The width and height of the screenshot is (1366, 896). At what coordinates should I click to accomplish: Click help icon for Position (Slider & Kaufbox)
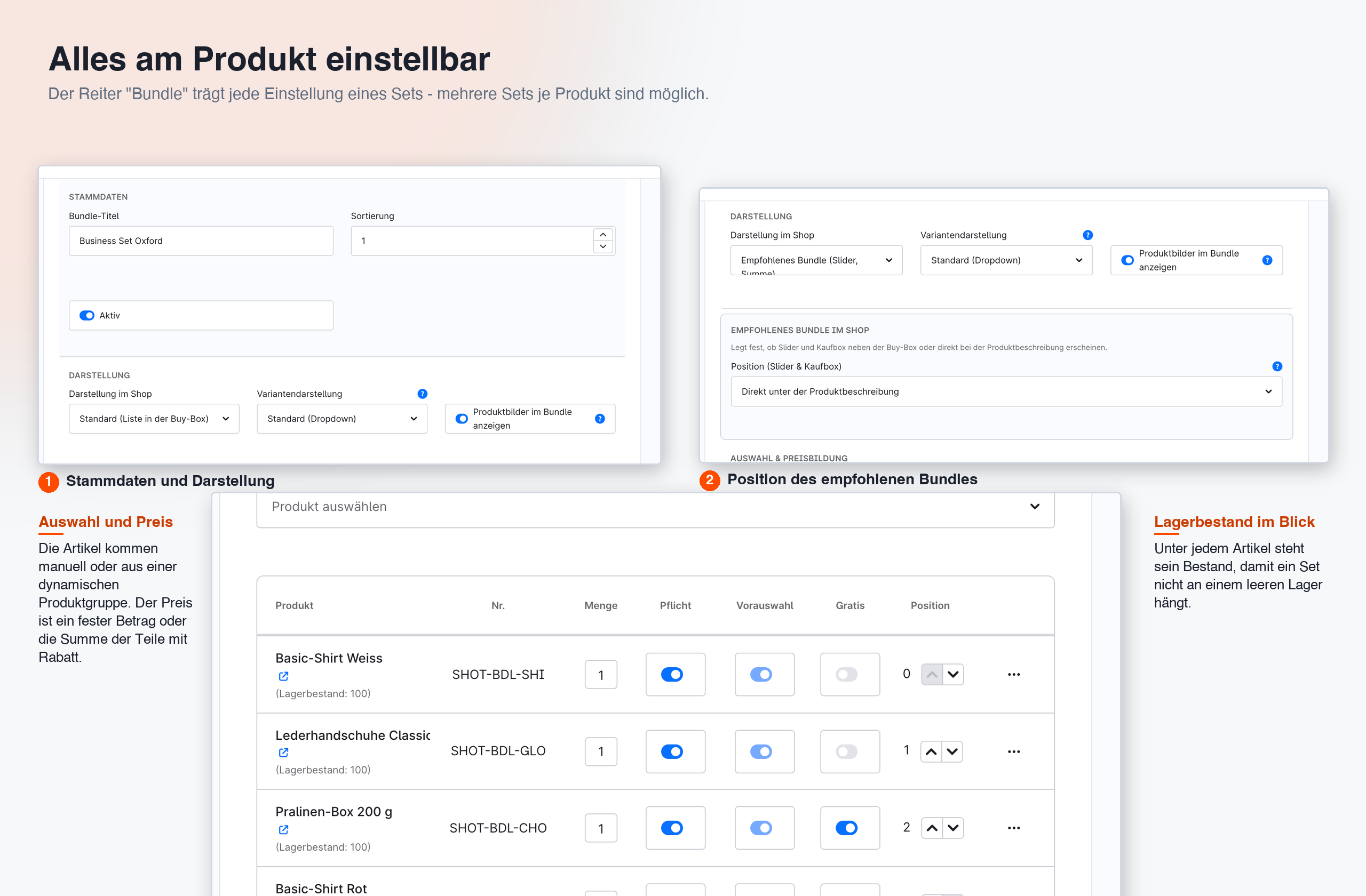1277,366
